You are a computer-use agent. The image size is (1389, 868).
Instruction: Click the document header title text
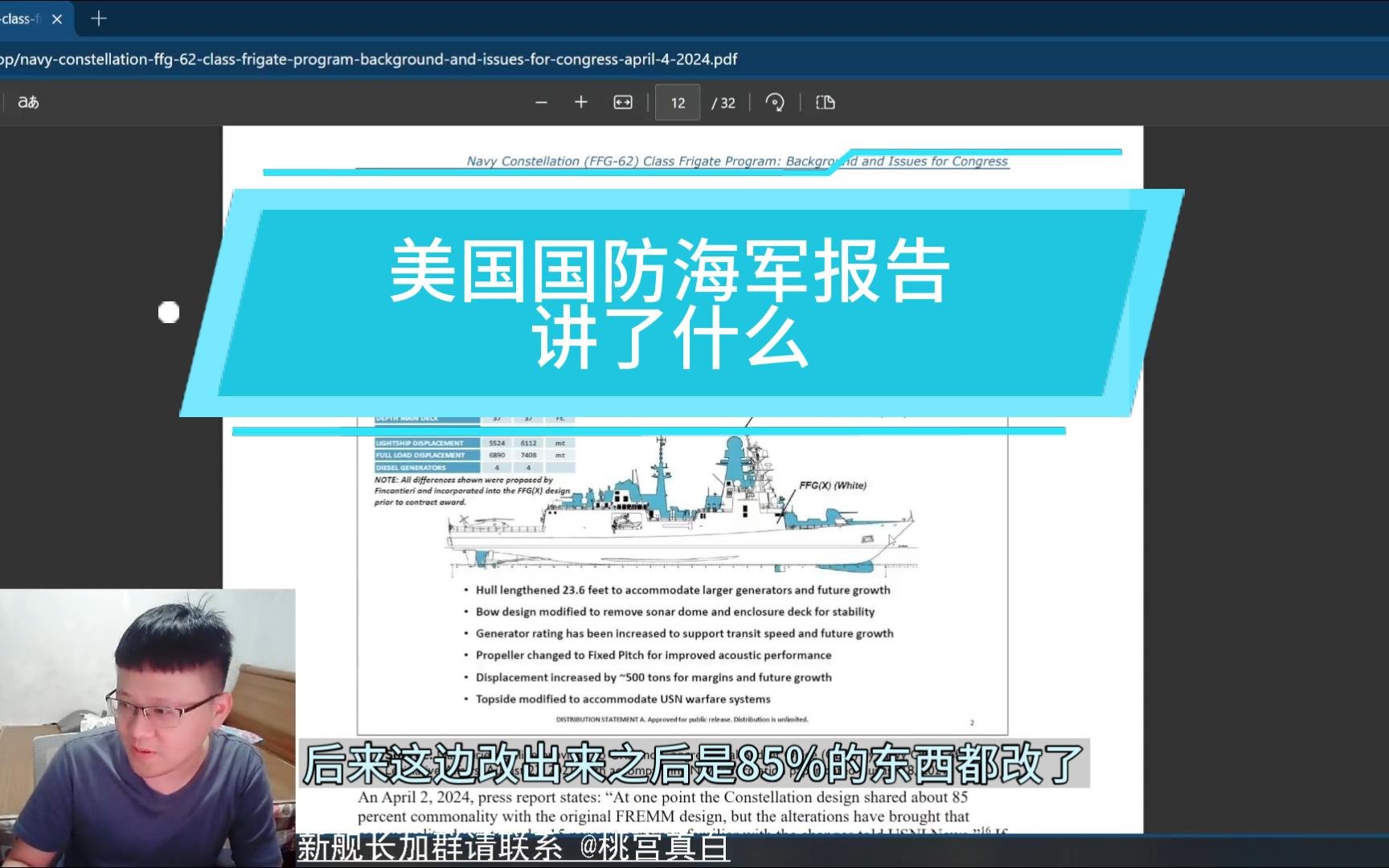737,161
